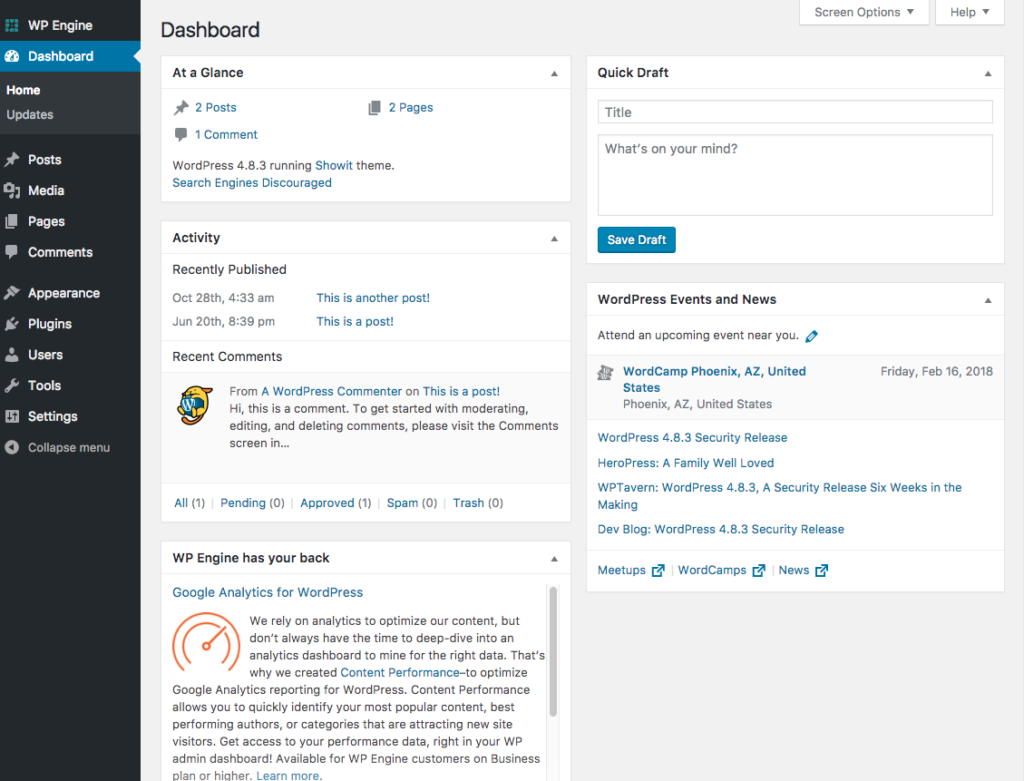Open the Screen Options dropdown
Image resolution: width=1024 pixels, height=781 pixels.
[x=863, y=12]
